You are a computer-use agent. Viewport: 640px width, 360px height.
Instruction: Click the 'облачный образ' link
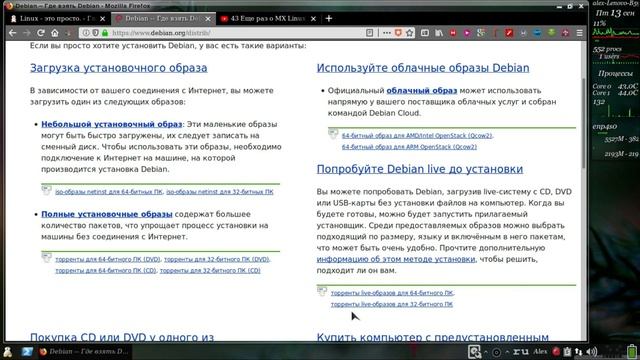coord(422,91)
